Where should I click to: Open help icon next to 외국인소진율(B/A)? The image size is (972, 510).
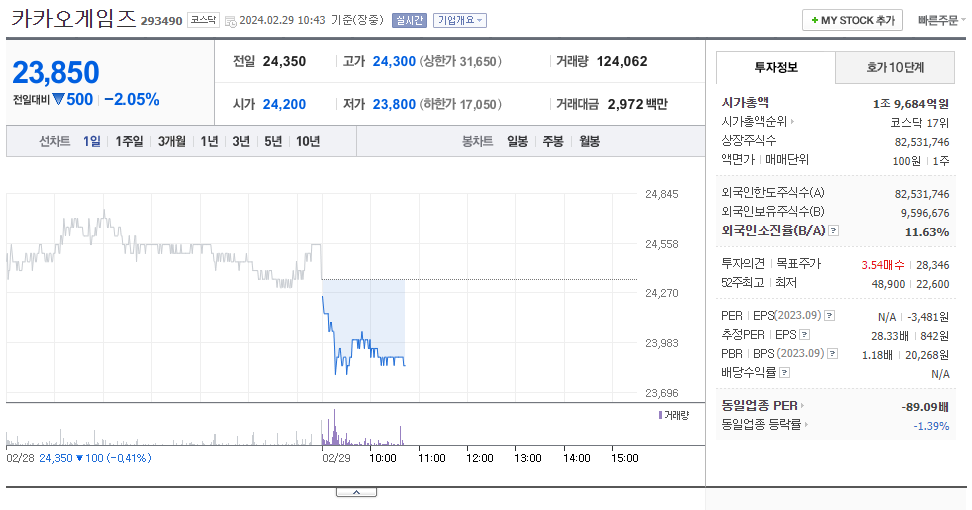(834, 231)
